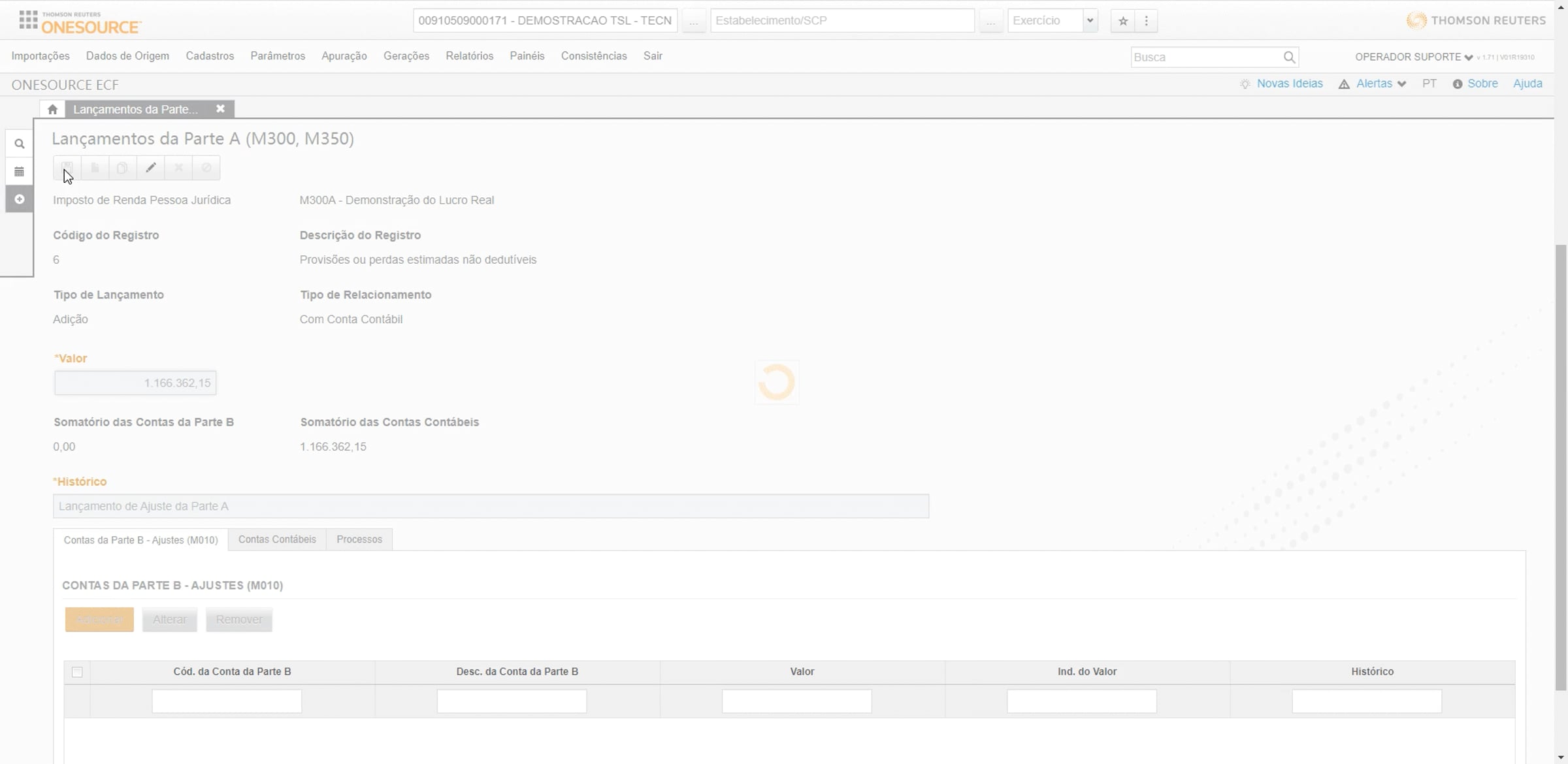Click the ONESOURCE apps grid icon

coord(28,20)
